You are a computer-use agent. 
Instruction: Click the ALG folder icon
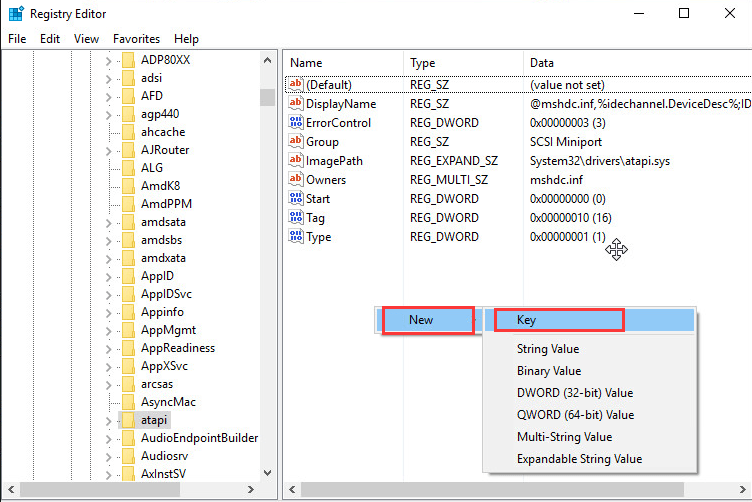(x=128, y=168)
